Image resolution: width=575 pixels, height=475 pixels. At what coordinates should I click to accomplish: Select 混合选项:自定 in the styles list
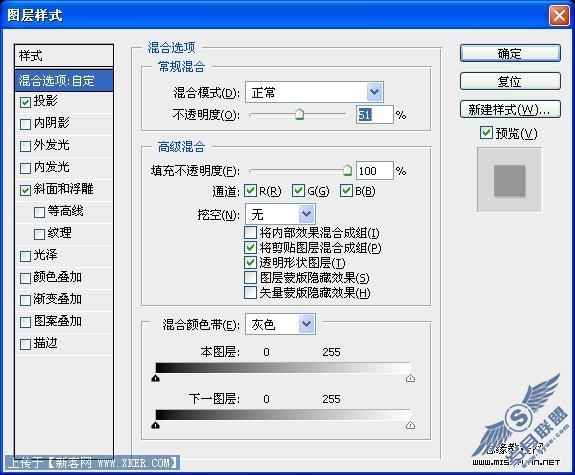pyautogui.click(x=64, y=80)
